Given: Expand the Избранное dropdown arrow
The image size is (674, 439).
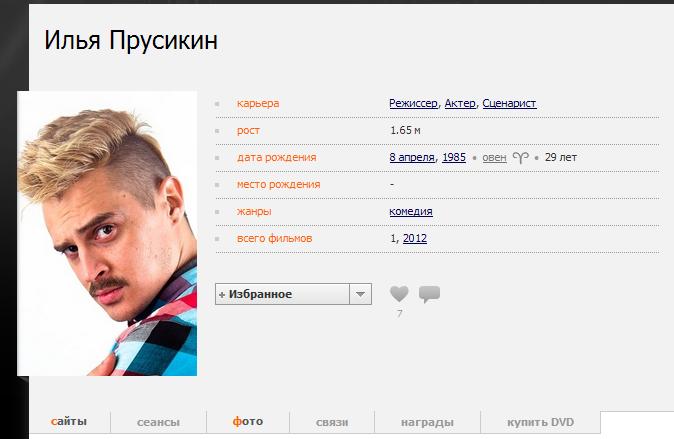Looking at the screenshot, I should point(360,294).
